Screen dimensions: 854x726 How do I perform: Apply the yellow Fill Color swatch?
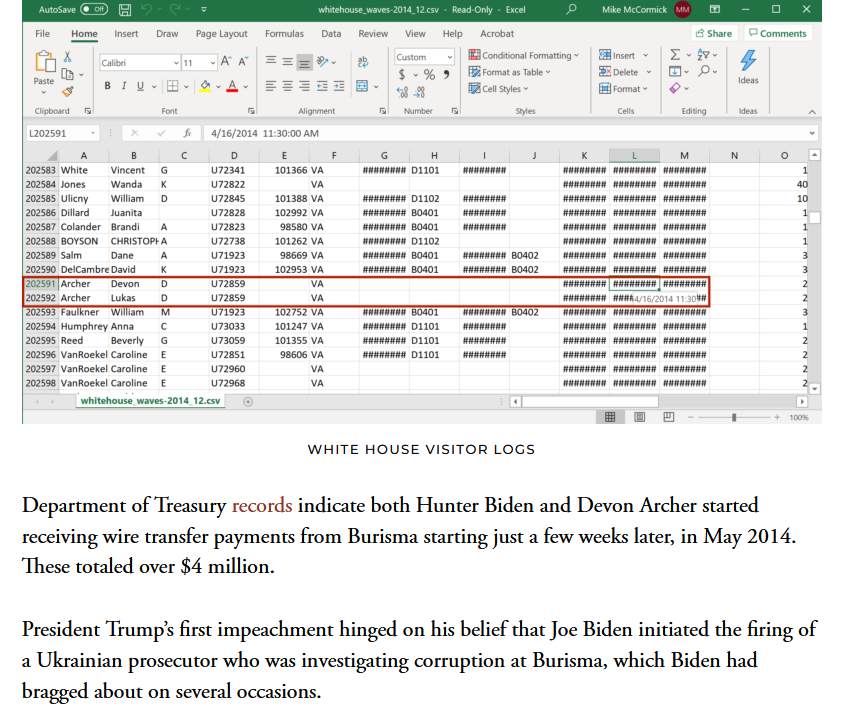[x=205, y=86]
